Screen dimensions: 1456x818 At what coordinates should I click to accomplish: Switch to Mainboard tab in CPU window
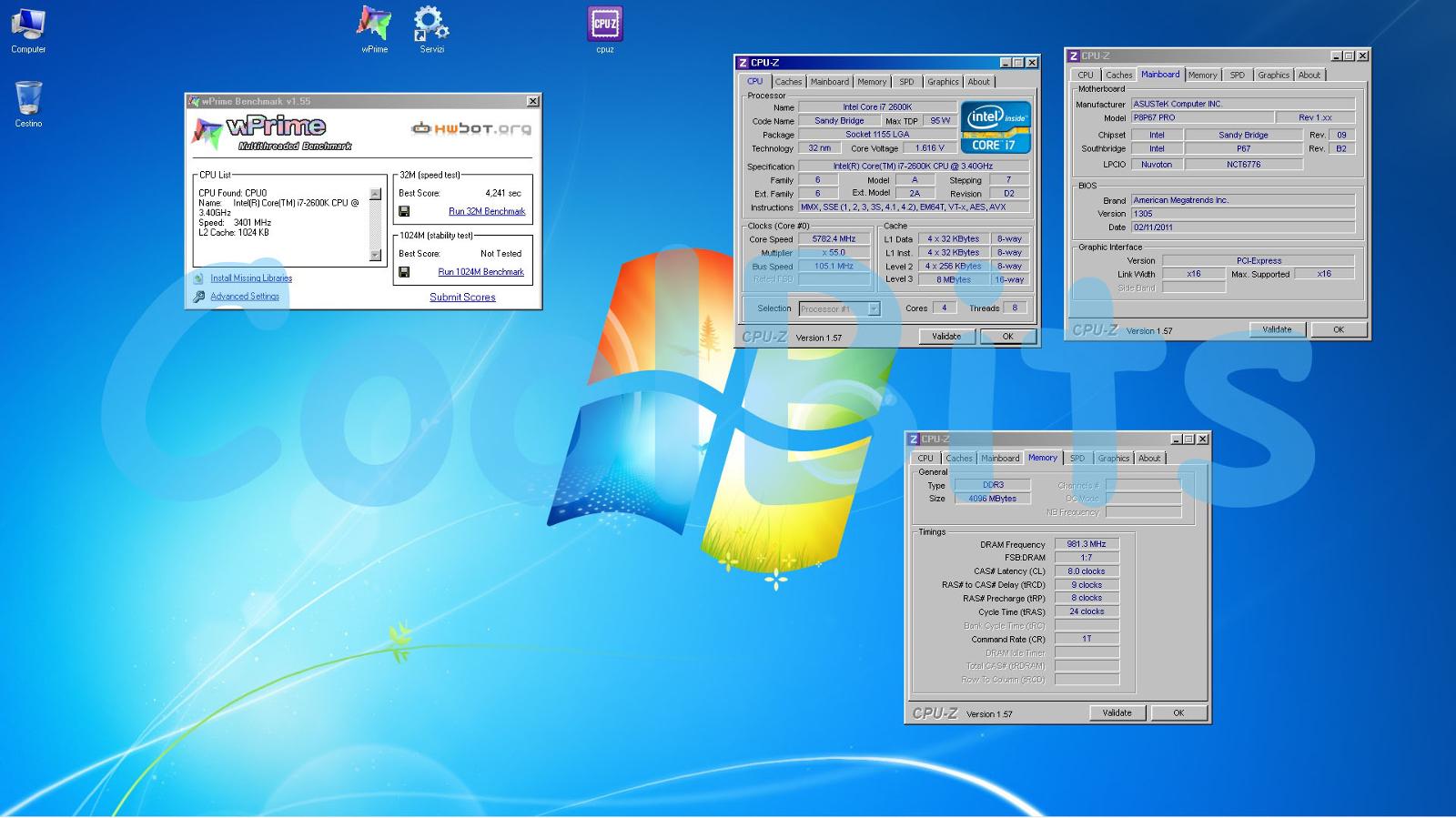pos(829,82)
